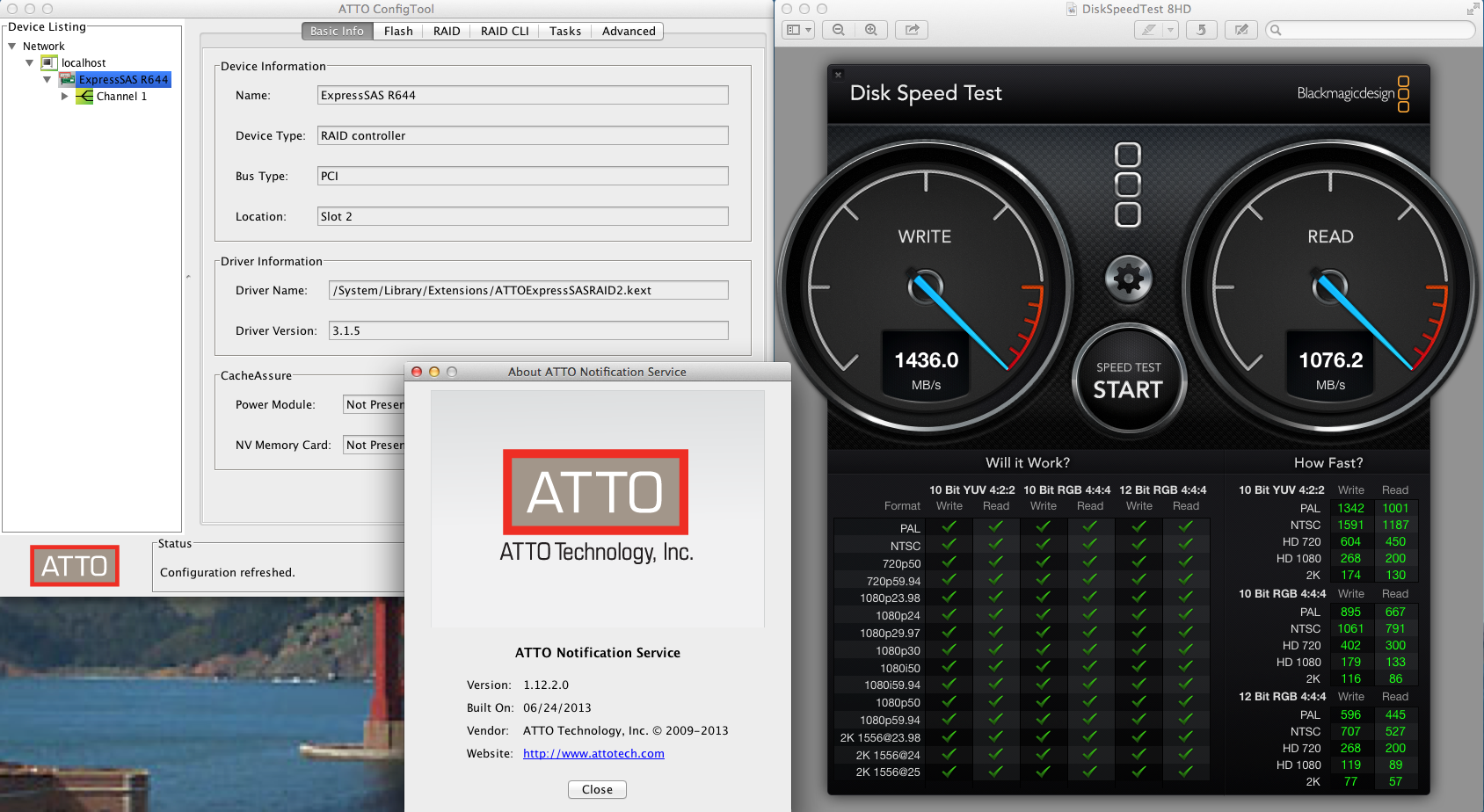Click the document icon beside DiskSpeedTest 8HD title
This screenshot has width=1484, height=812.
click(x=1072, y=9)
